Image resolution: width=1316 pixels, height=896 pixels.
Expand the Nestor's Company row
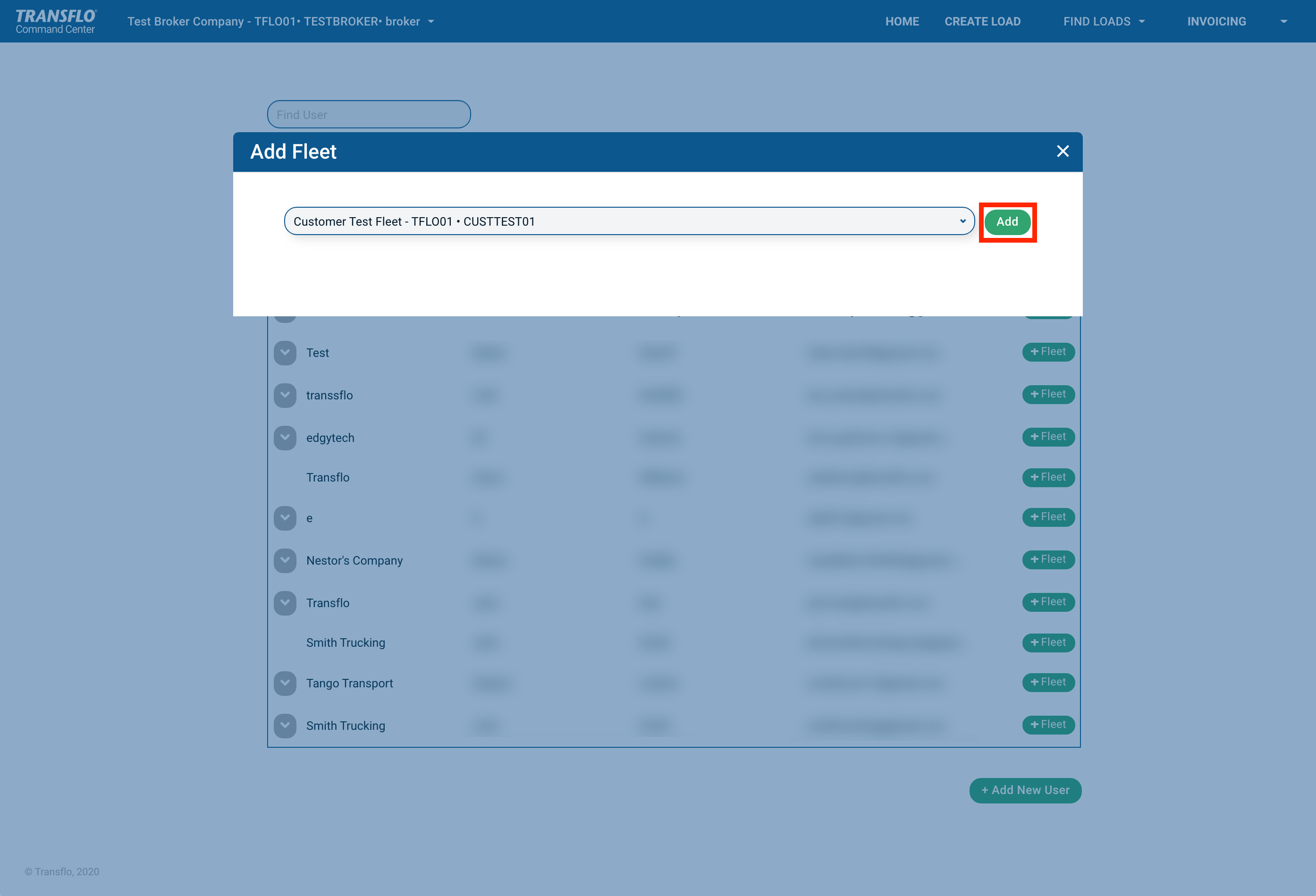pyautogui.click(x=285, y=560)
